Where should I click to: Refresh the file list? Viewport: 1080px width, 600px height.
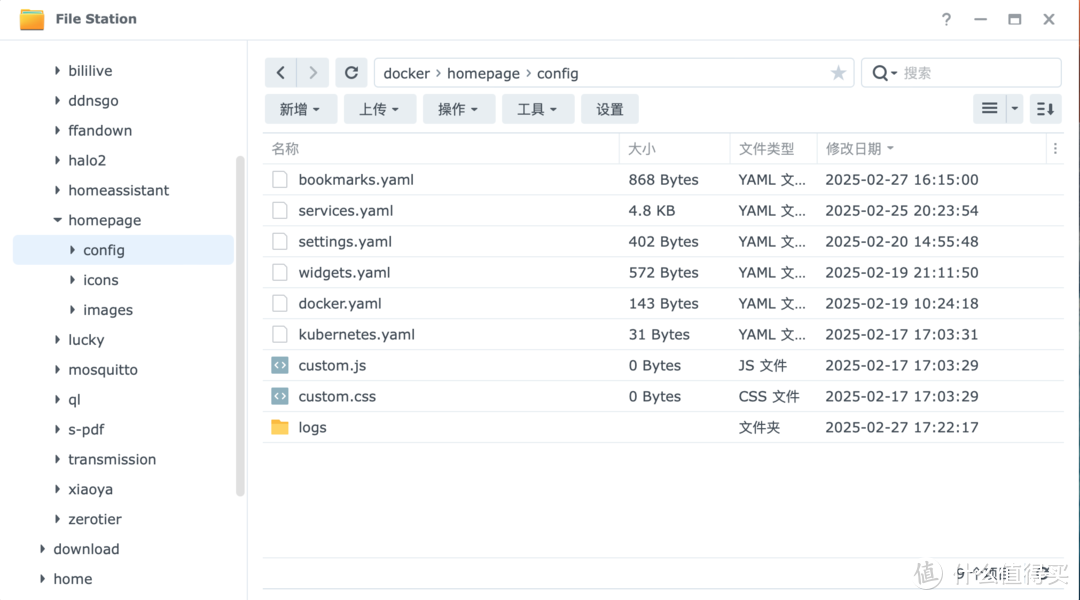click(351, 72)
